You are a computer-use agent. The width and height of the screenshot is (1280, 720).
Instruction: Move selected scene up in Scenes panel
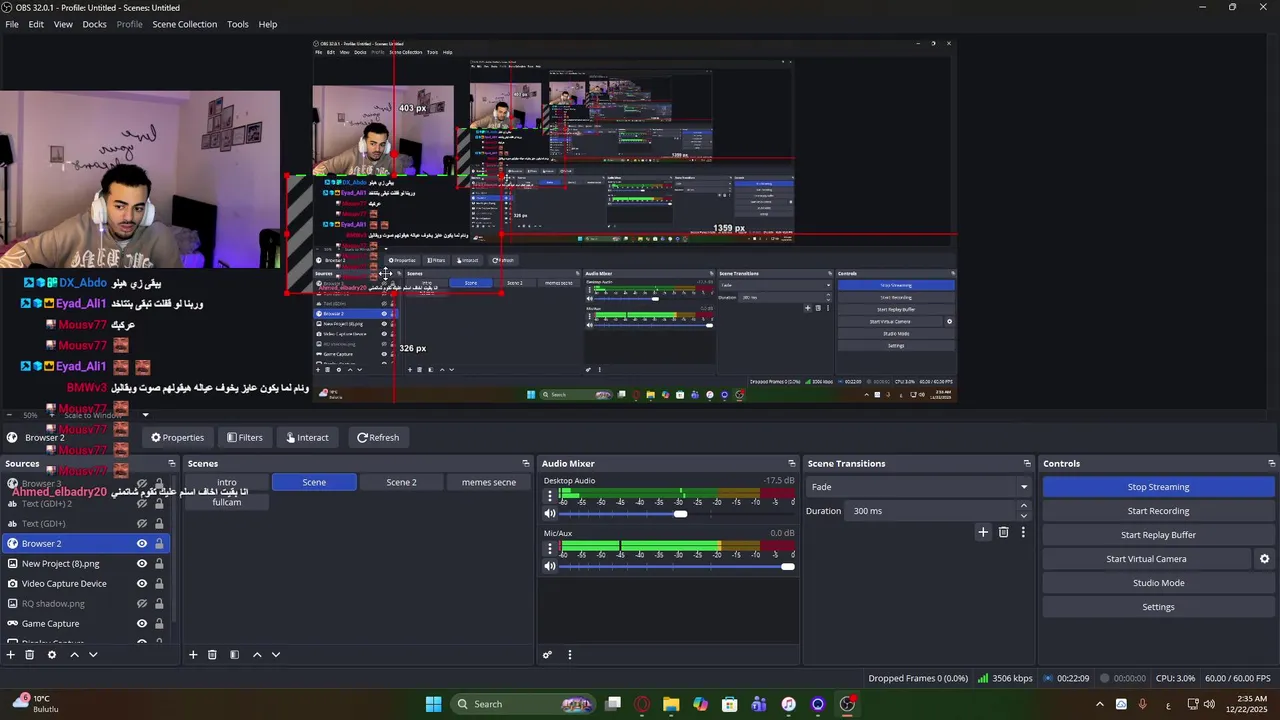pos(257,655)
